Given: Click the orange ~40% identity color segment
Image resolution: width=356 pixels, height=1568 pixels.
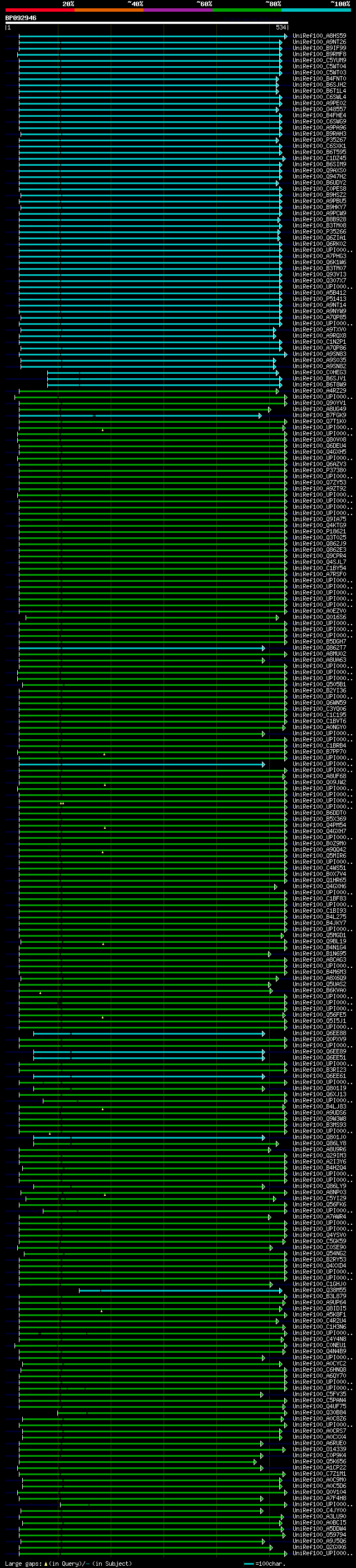Looking at the screenshot, I should coord(109,10).
